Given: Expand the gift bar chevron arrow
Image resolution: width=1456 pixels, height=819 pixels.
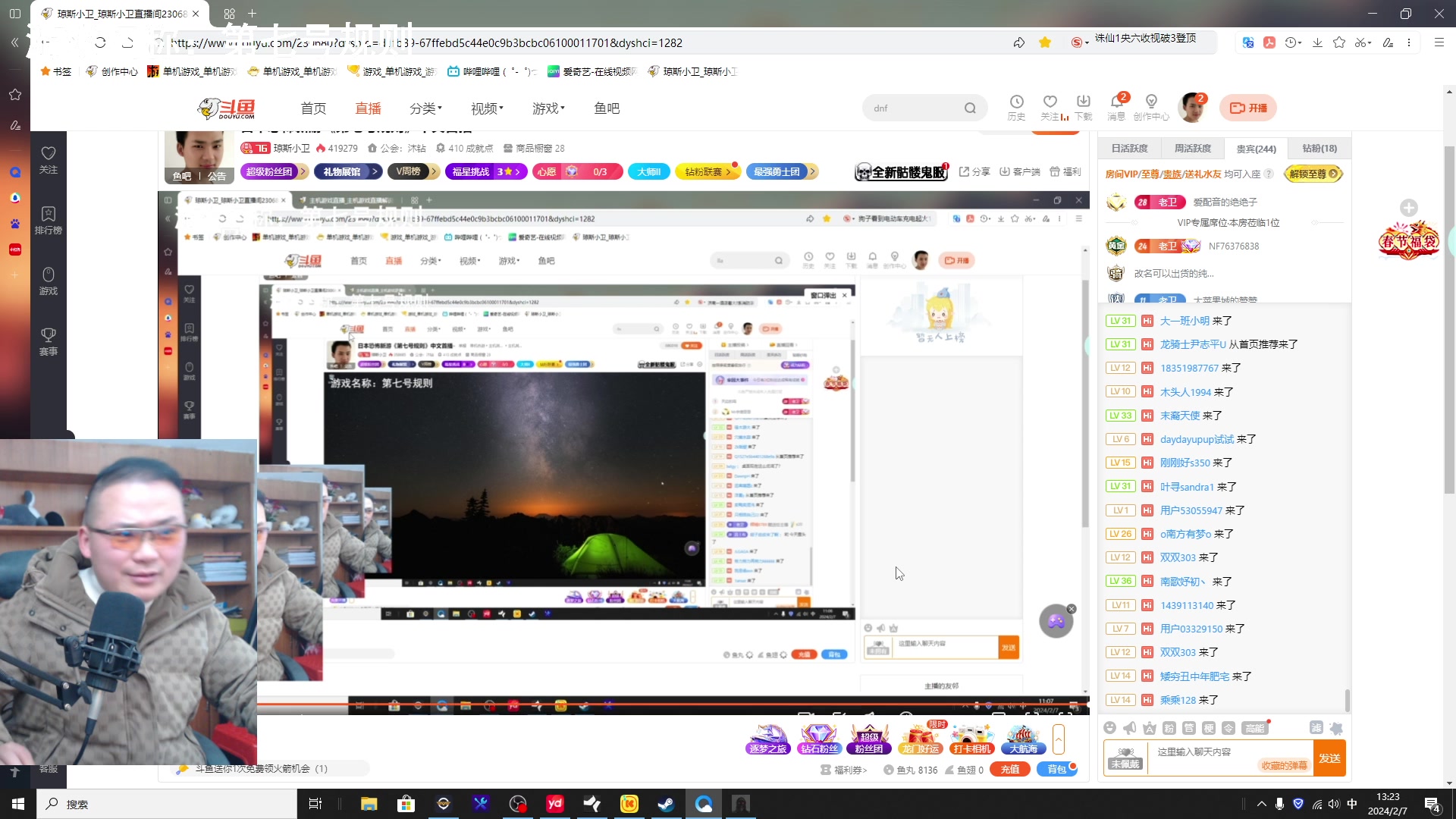Looking at the screenshot, I should pyautogui.click(x=1059, y=738).
